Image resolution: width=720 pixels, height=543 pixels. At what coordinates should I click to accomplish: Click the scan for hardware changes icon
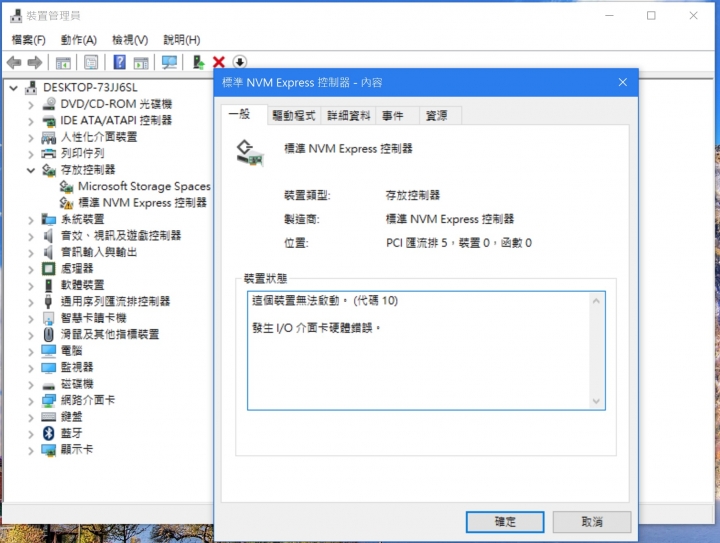(169, 62)
